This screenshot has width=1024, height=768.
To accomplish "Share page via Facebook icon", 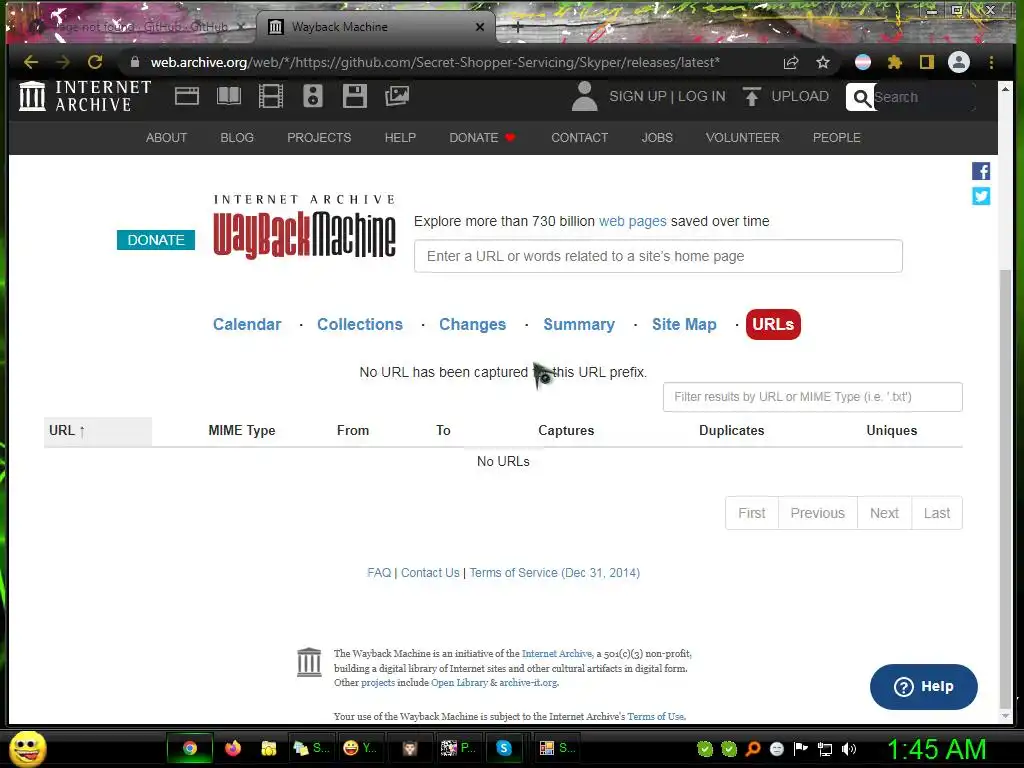I will pos(981,171).
